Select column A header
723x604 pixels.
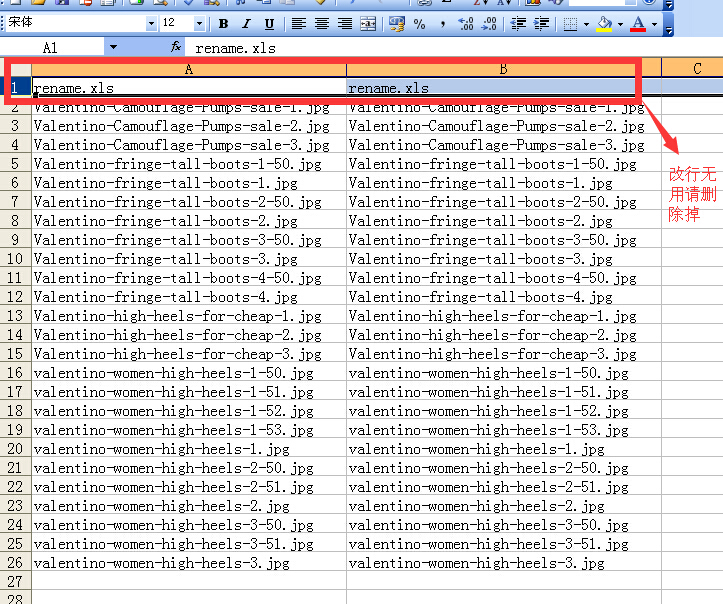coord(189,69)
